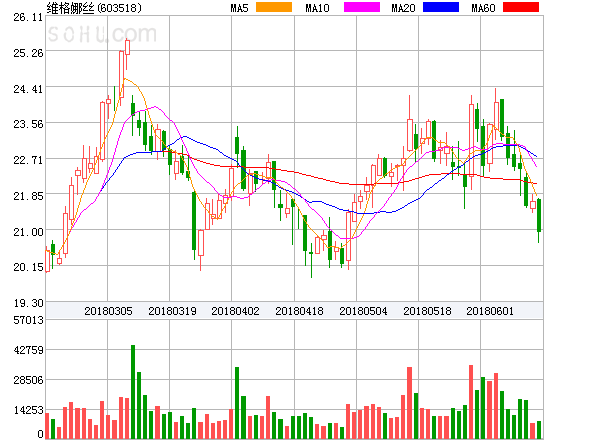Click the 20180418 date label
Image resolution: width=600 pixels, height=440 pixels.
299,311
